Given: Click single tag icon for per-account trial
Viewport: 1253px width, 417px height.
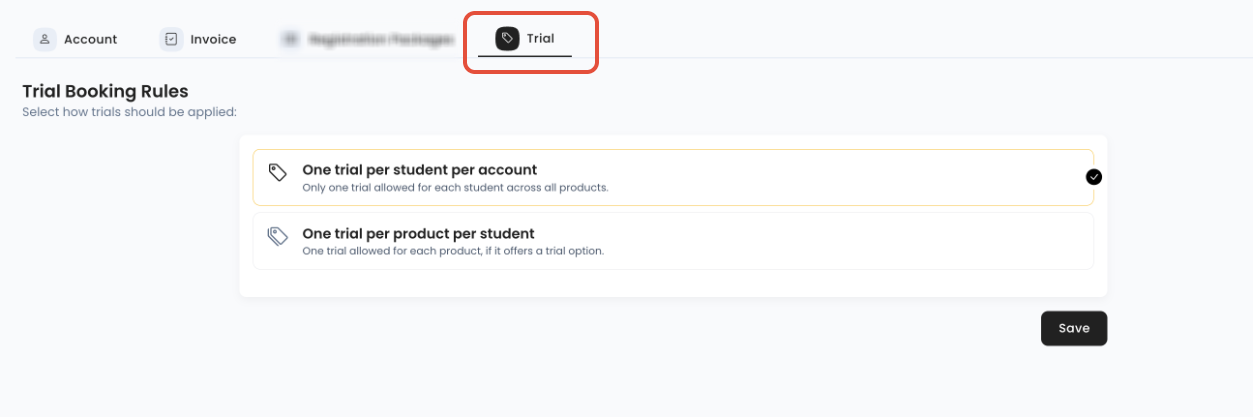Looking at the screenshot, I should 278,171.
